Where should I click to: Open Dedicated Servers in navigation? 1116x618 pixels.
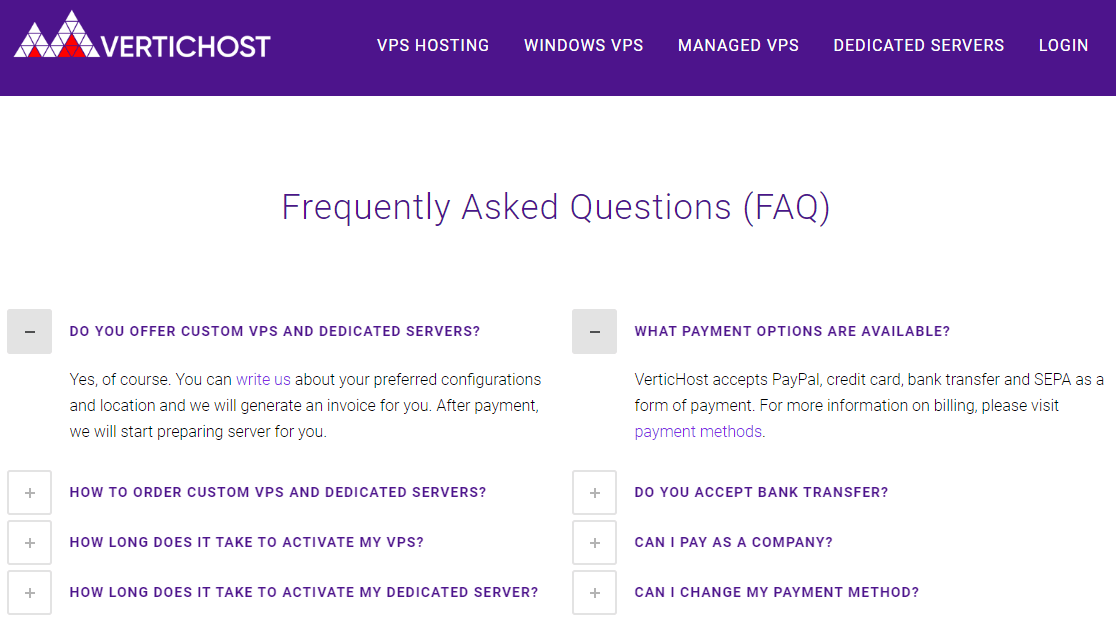coord(919,46)
